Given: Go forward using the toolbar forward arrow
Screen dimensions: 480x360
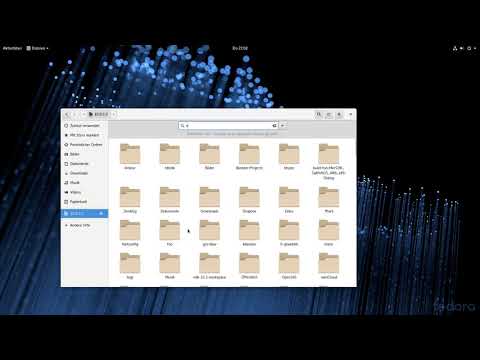Looking at the screenshot, I should (74, 114).
